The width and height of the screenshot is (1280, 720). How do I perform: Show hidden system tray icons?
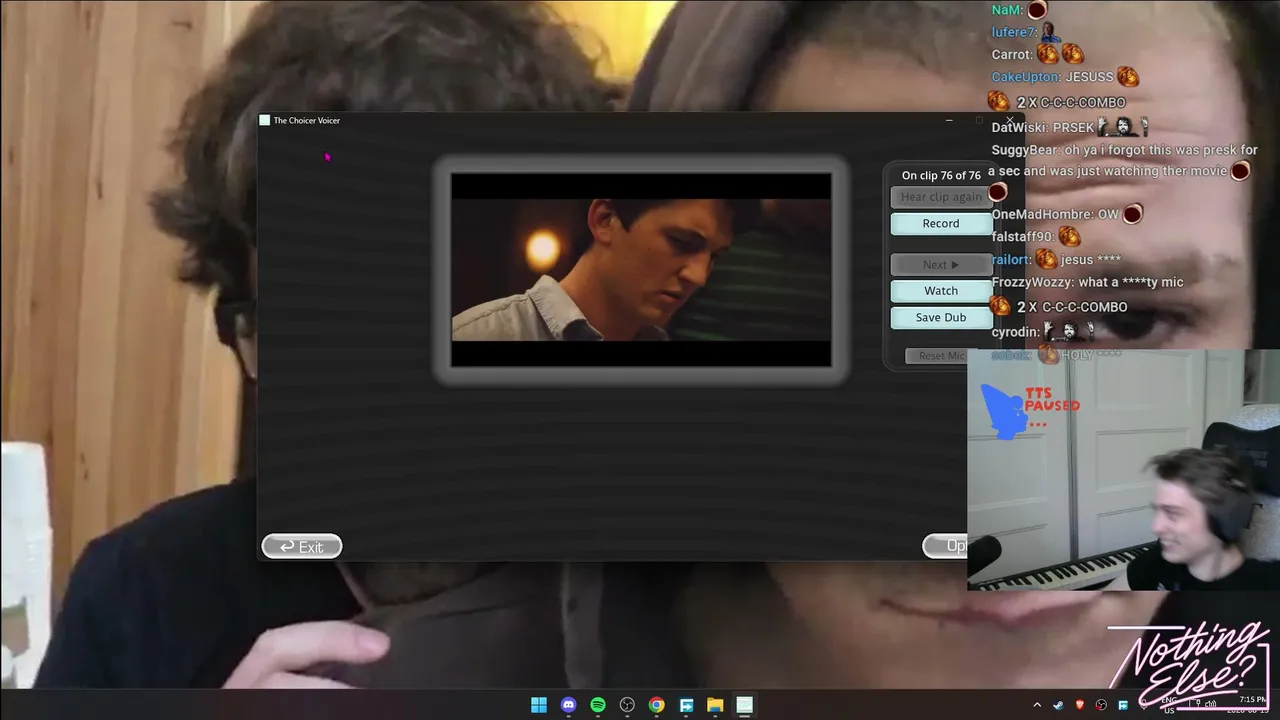pos(1037,705)
